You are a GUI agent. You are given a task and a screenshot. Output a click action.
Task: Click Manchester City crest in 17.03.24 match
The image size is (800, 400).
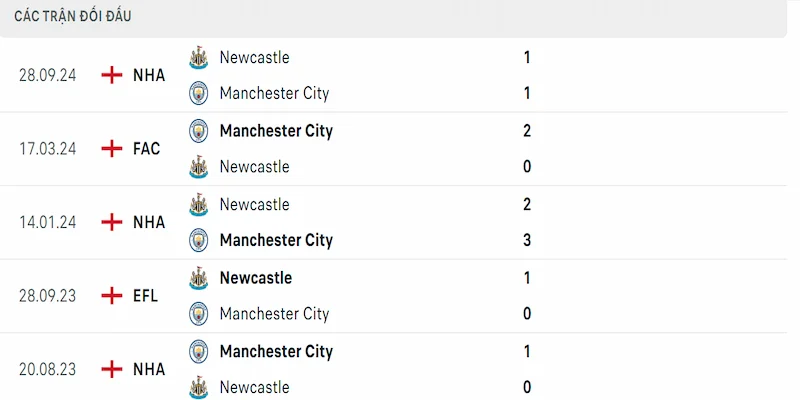tap(199, 130)
